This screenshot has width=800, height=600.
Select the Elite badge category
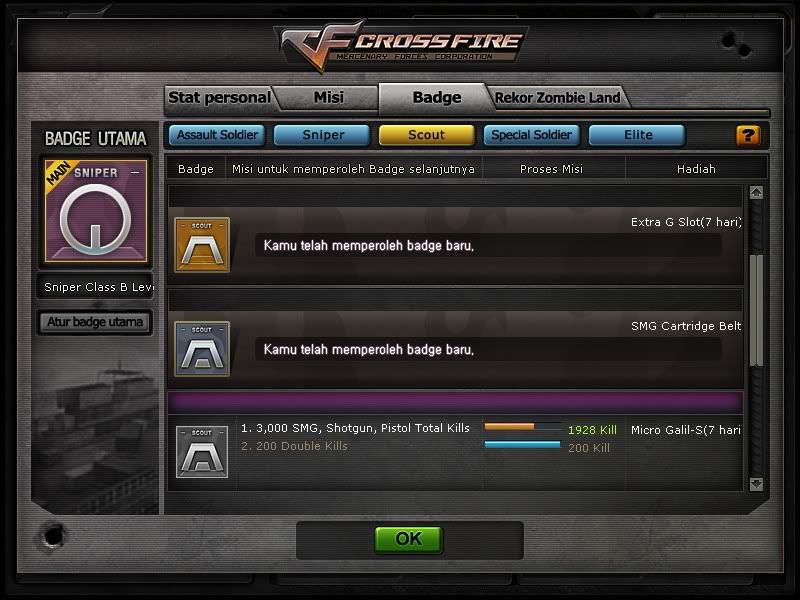(x=637, y=135)
